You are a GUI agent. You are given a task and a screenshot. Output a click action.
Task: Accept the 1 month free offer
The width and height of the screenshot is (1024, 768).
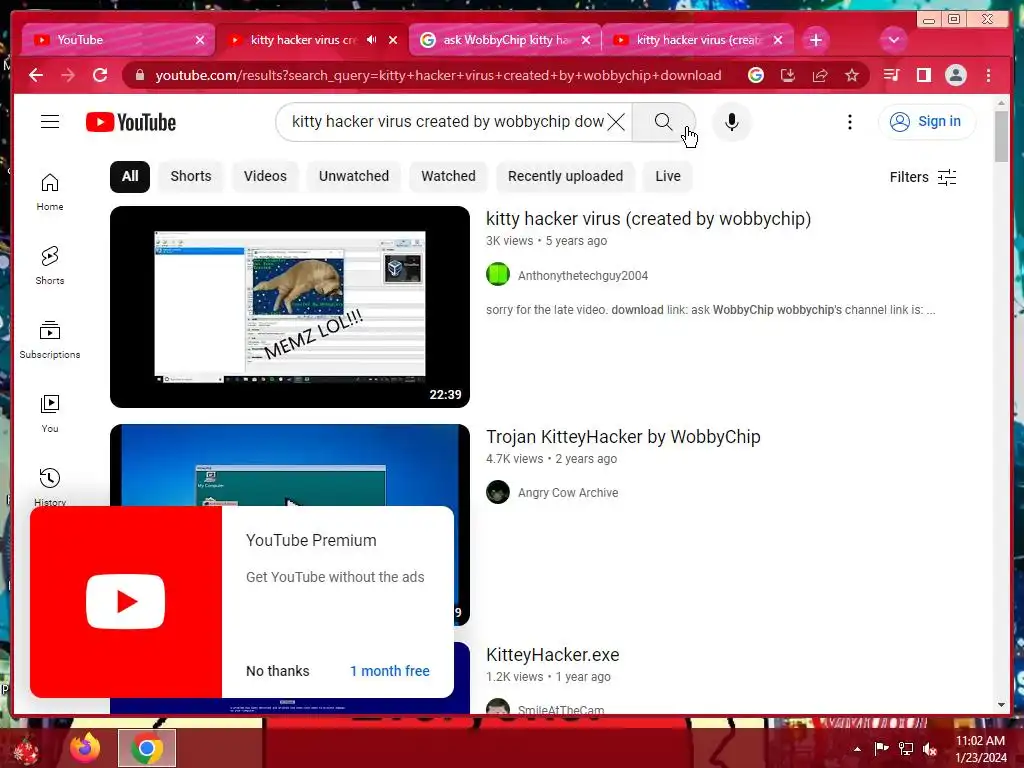[x=389, y=671]
